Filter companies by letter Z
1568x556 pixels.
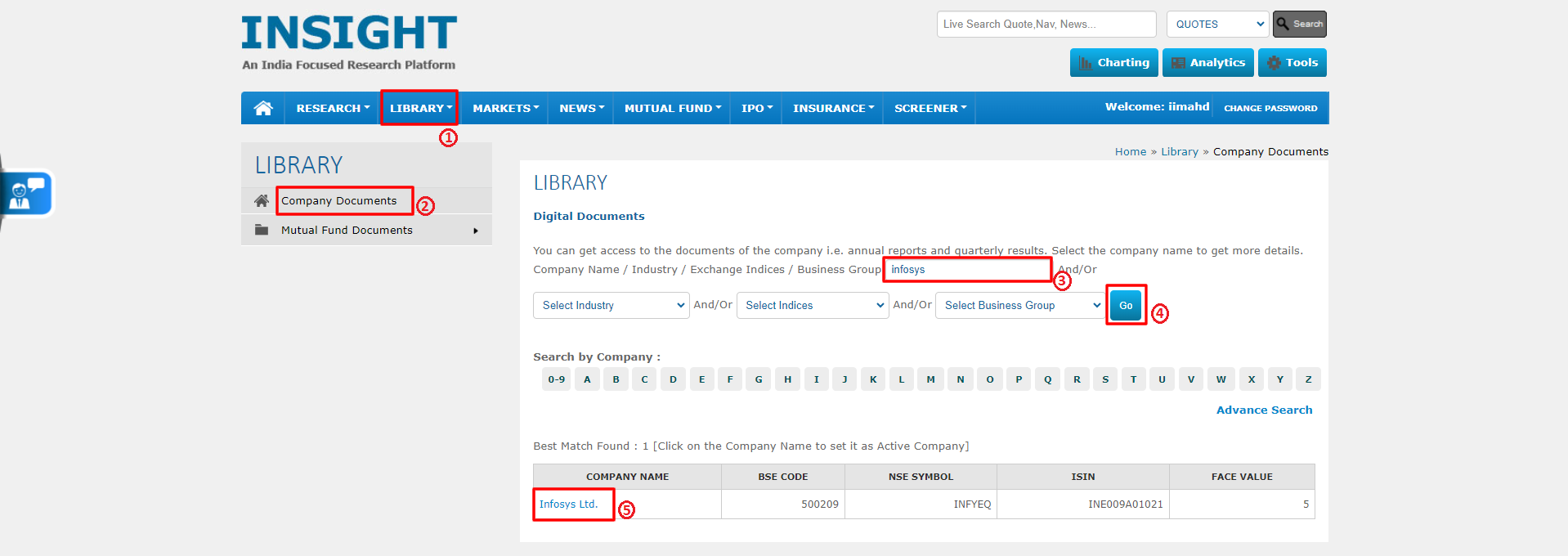[1308, 379]
